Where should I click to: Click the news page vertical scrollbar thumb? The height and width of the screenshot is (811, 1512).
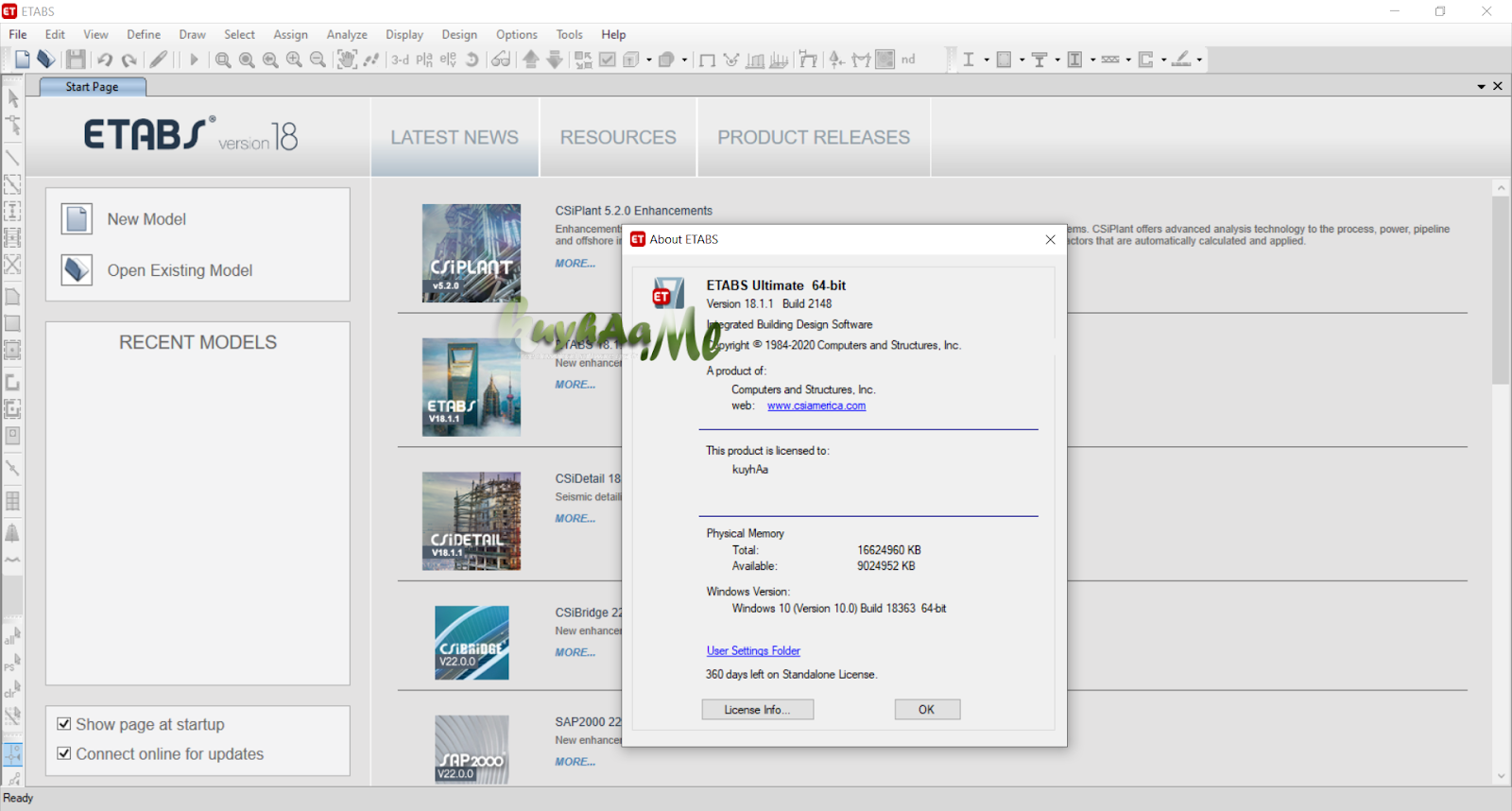click(x=1501, y=291)
